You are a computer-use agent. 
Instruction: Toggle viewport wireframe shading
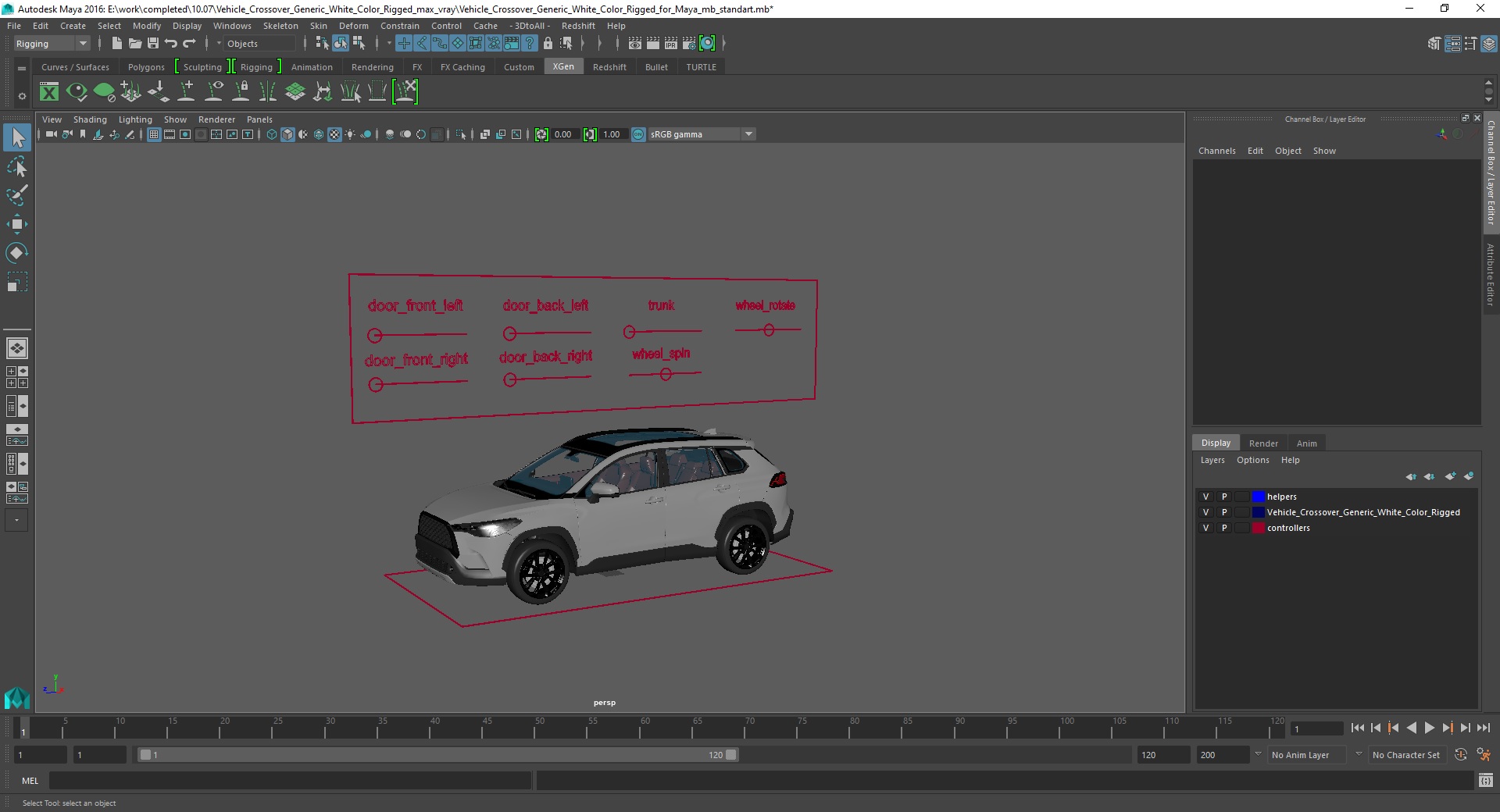272,134
